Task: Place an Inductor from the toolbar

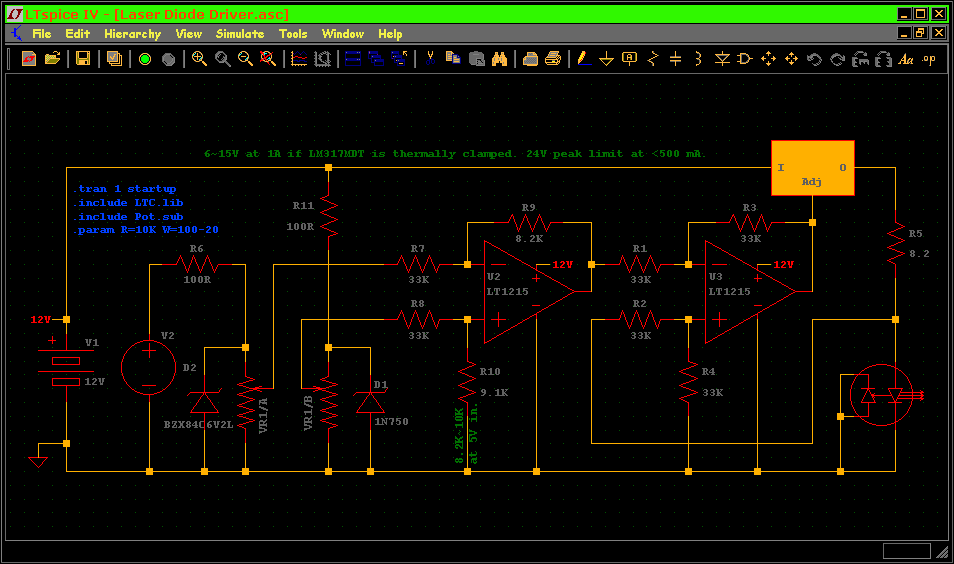Action: [x=698, y=58]
